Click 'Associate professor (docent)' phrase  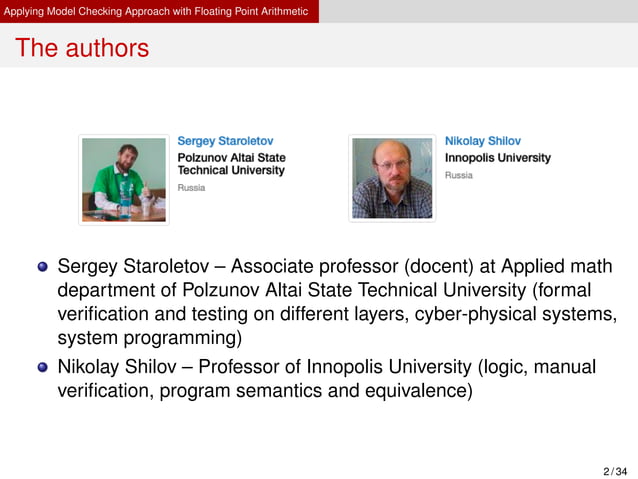click(x=352, y=267)
